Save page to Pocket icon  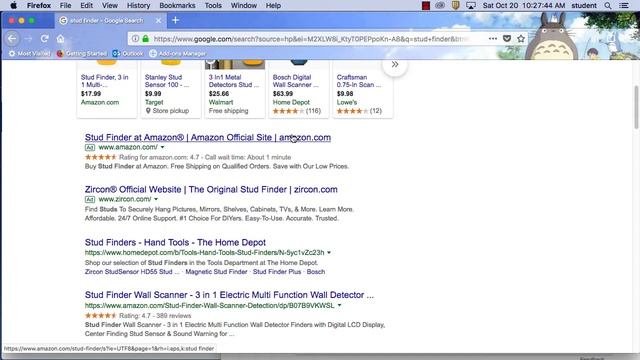tap(507, 39)
